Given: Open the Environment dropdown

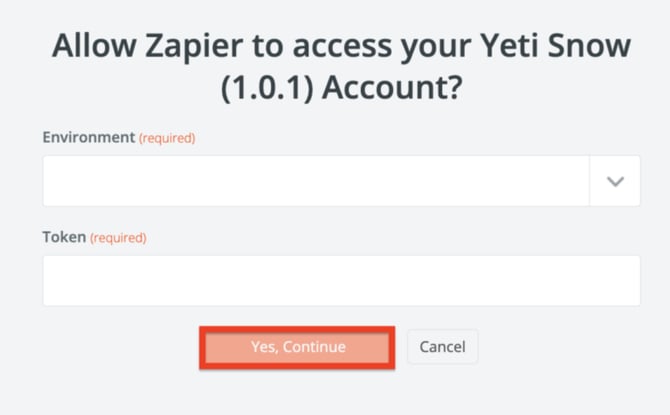Looking at the screenshot, I should coord(615,181).
